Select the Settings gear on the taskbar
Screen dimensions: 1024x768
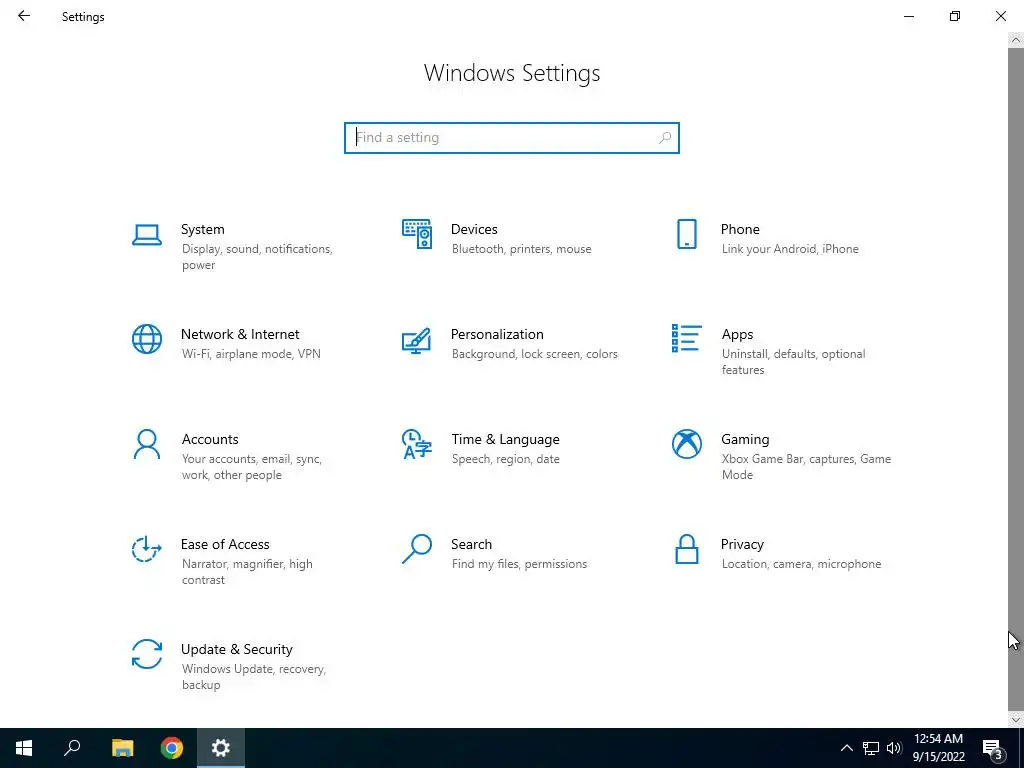point(221,748)
